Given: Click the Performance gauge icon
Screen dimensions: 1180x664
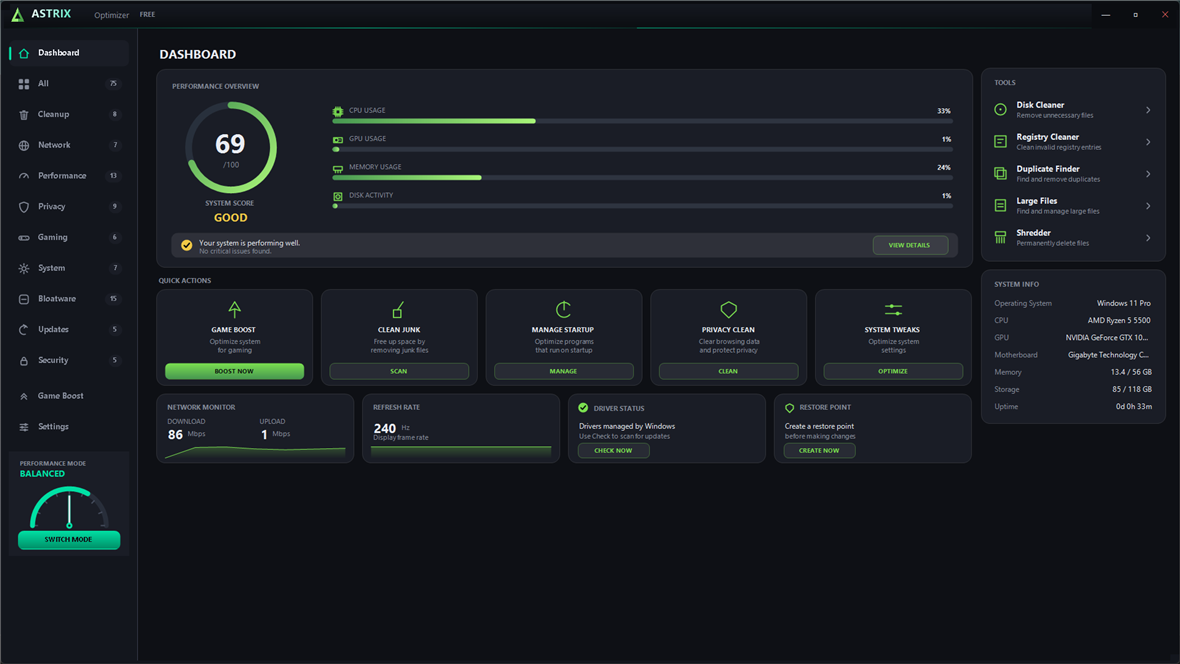Looking at the screenshot, I should tap(24, 176).
